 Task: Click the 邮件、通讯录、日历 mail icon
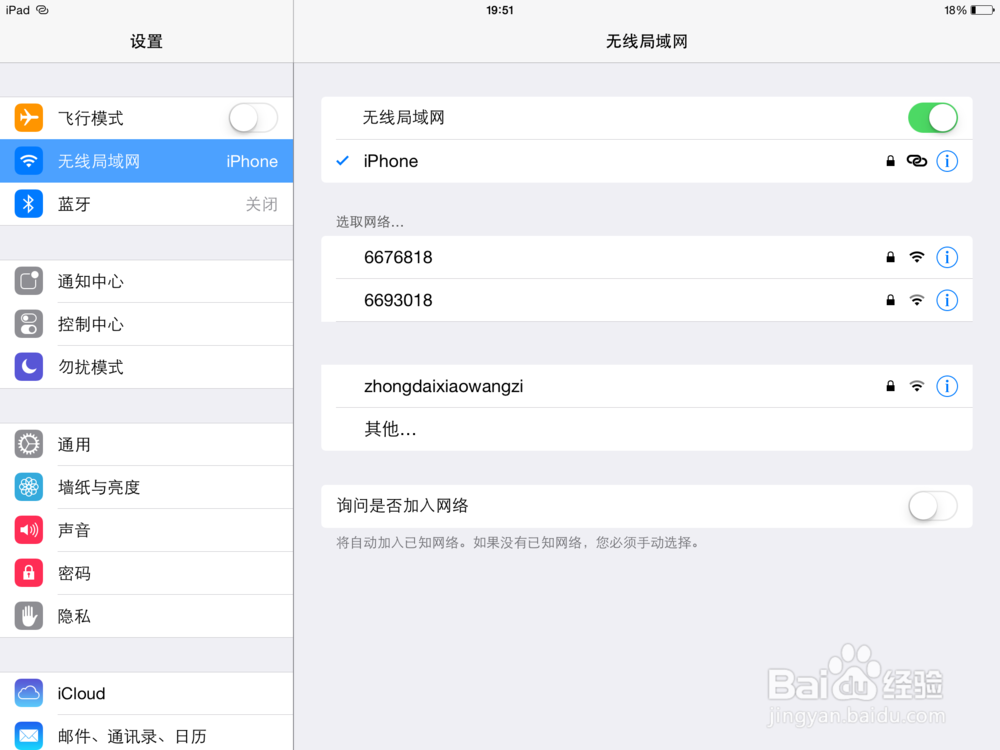point(28,735)
